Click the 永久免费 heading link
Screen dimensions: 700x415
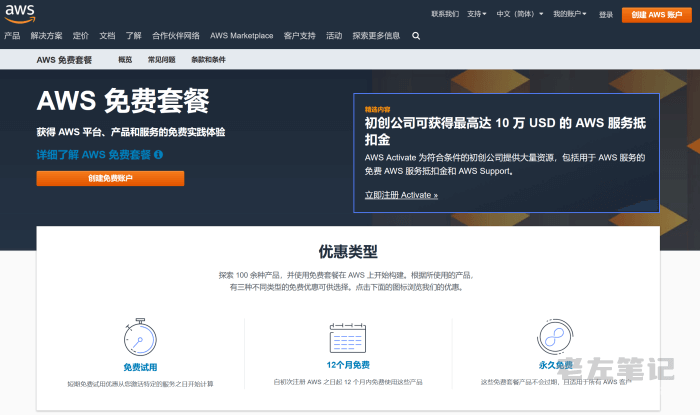[x=556, y=365]
